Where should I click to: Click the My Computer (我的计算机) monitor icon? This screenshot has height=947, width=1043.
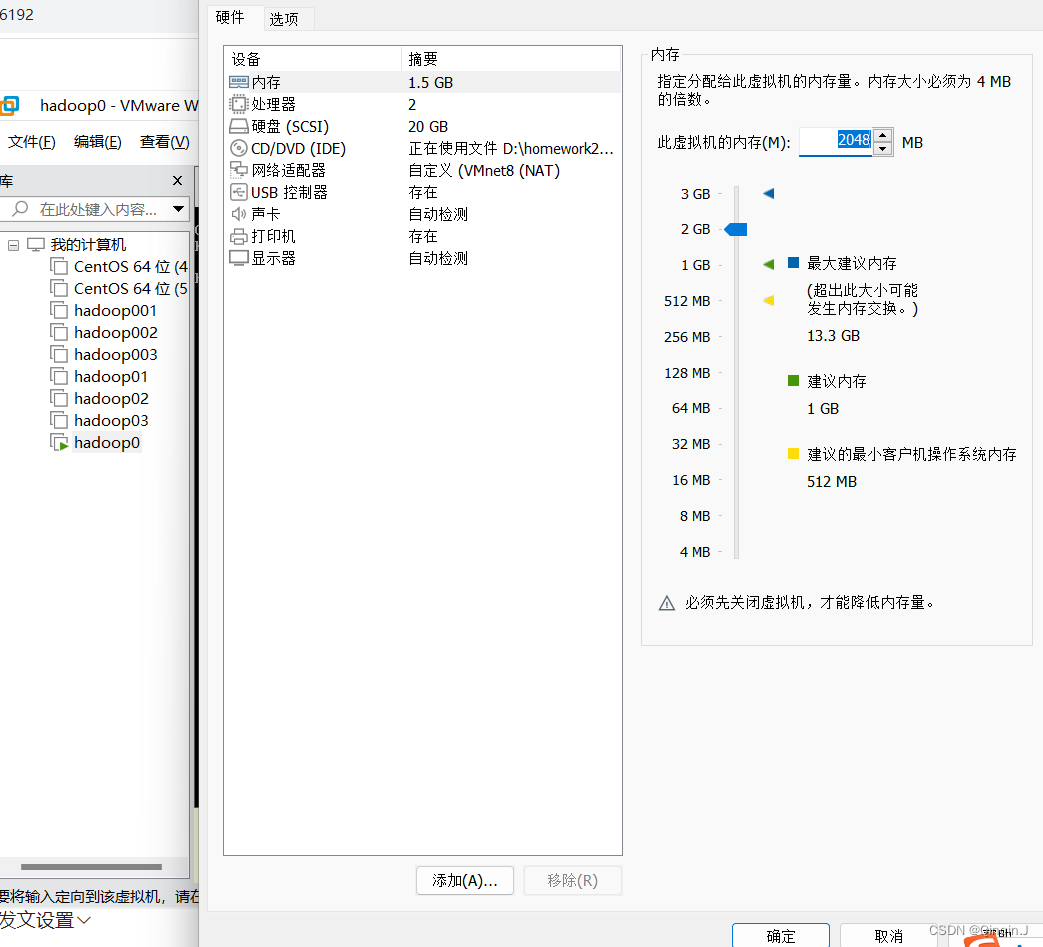pos(36,245)
